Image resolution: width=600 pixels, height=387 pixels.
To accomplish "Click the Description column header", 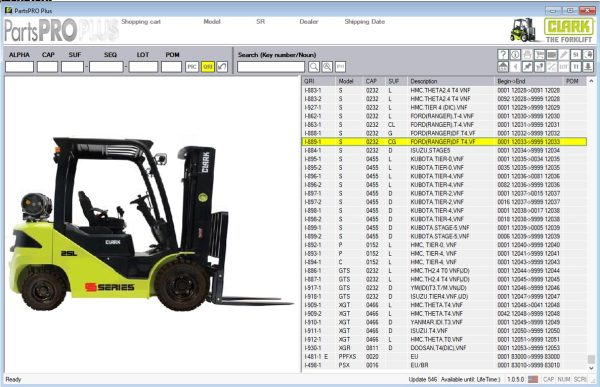I will [x=451, y=81].
